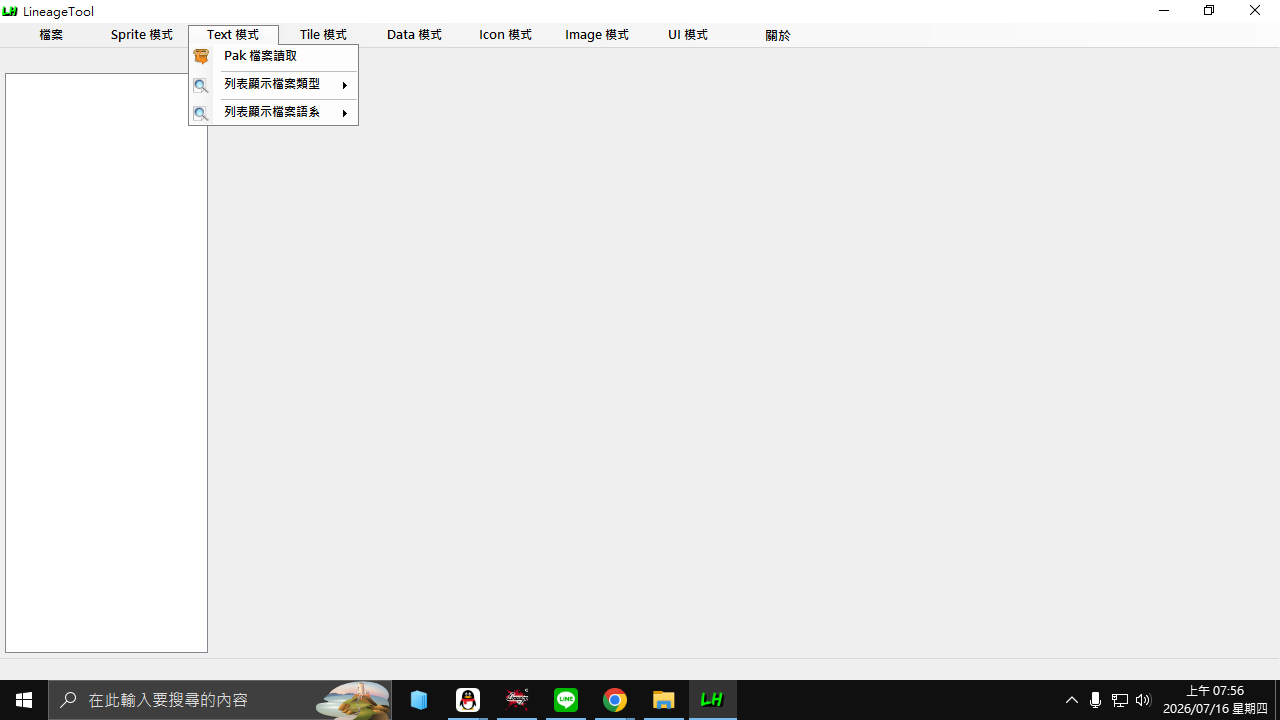The image size is (1280, 720).
Task: Open Google Chrome from the taskbar
Action: tap(615, 700)
